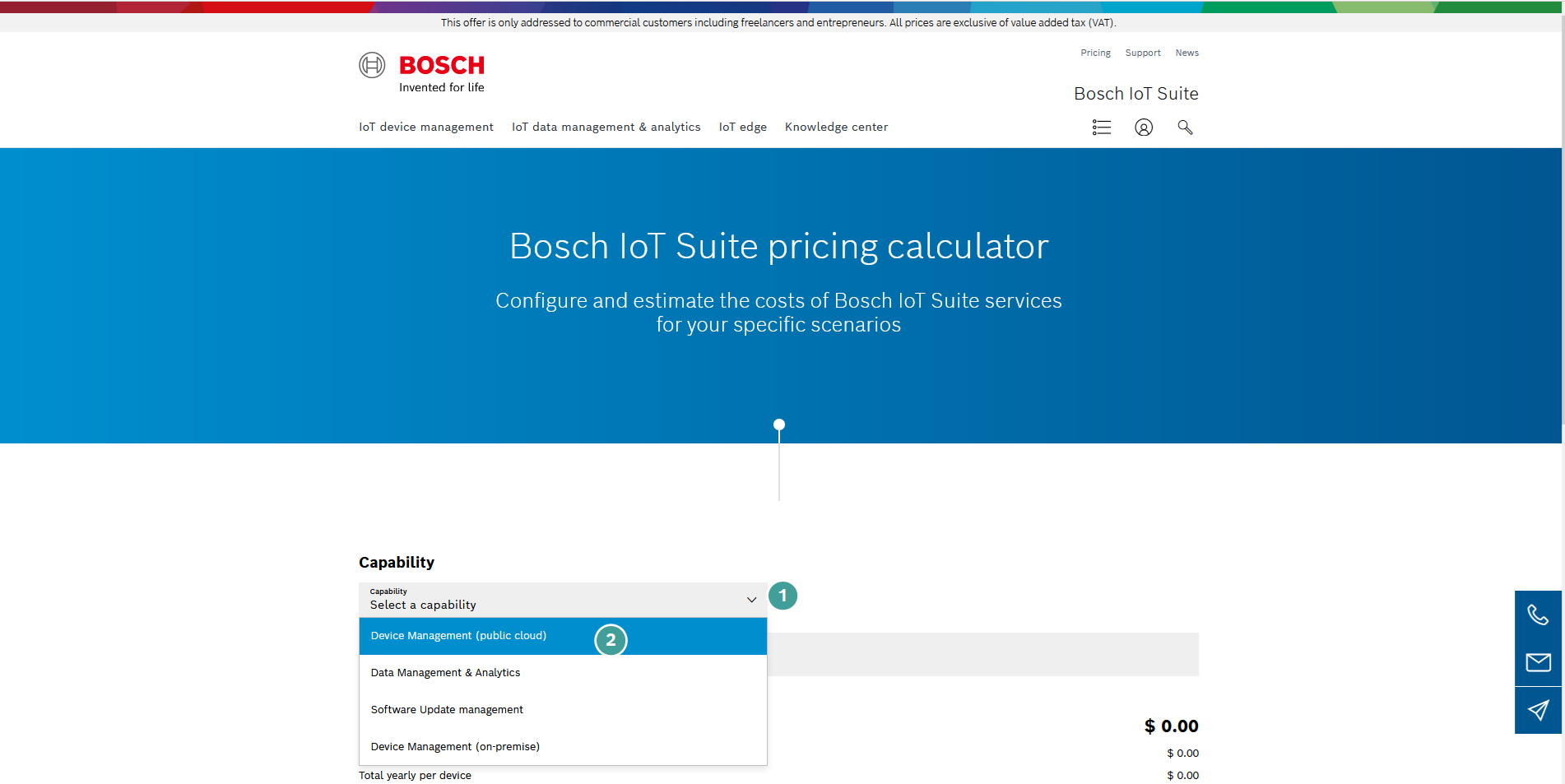Open the Support link
The image size is (1565, 784).
(1143, 53)
